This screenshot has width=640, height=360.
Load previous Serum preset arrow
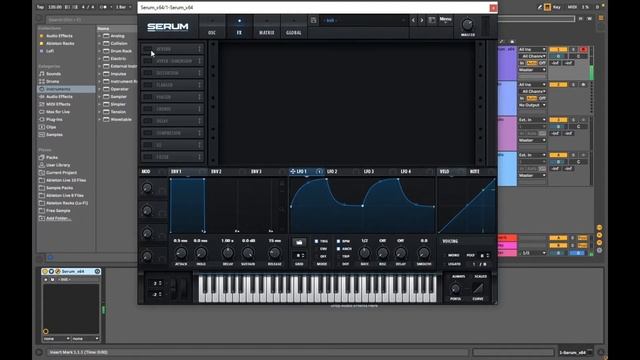413,20
